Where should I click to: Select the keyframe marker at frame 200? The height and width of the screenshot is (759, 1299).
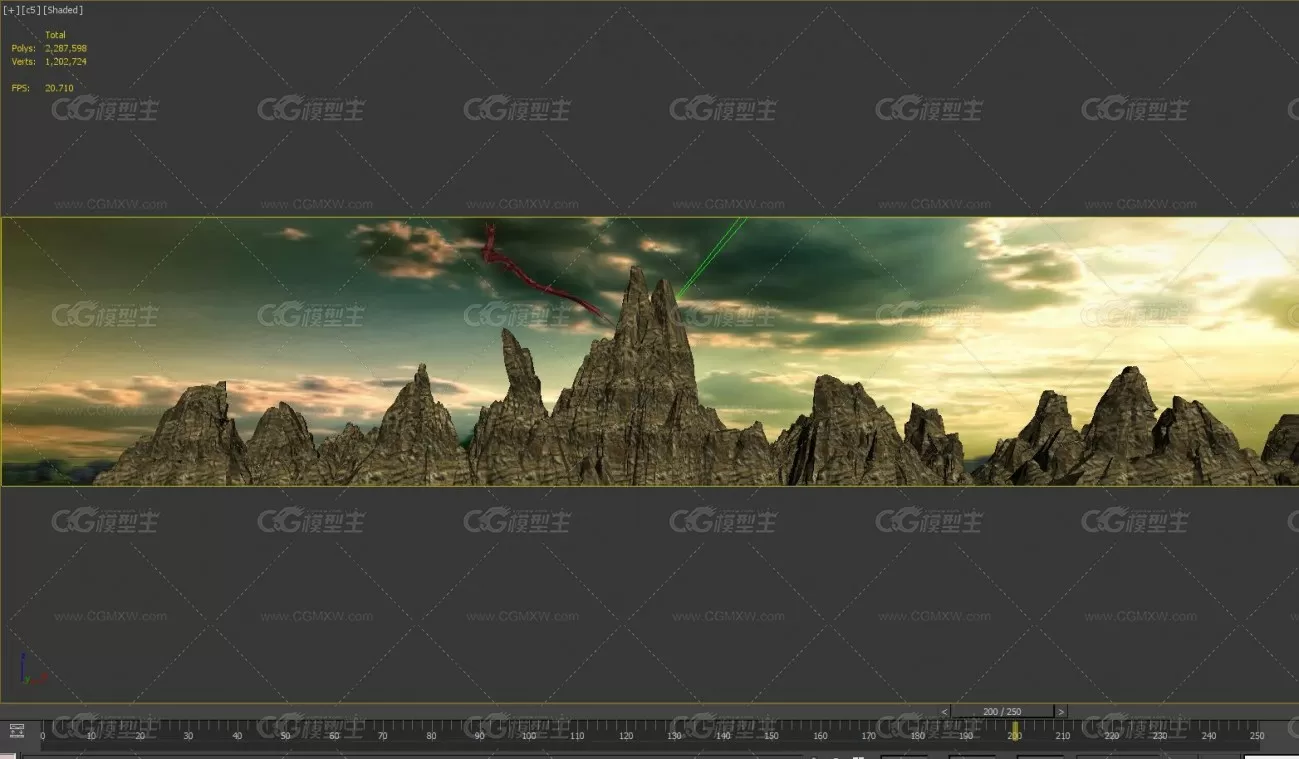tap(1015, 731)
